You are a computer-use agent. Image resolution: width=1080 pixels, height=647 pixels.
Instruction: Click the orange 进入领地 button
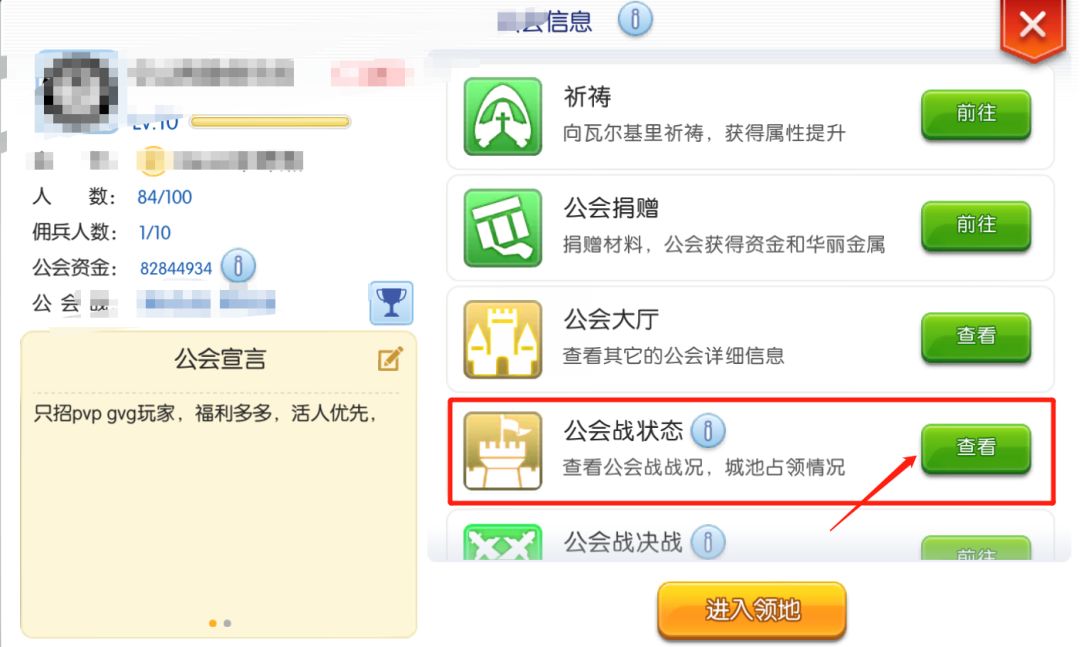pos(751,610)
